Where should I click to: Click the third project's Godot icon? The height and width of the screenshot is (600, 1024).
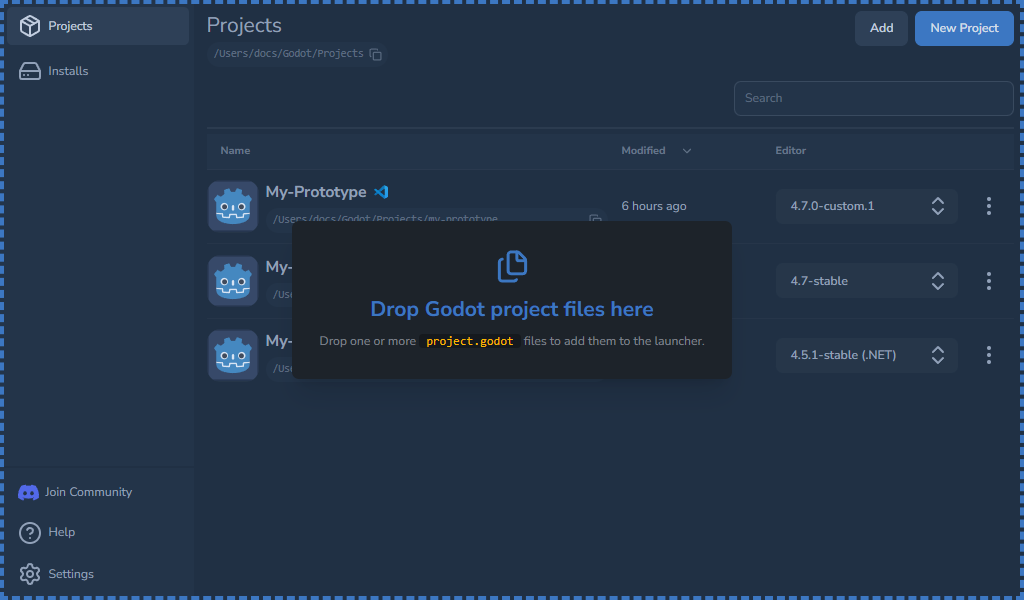(232, 355)
